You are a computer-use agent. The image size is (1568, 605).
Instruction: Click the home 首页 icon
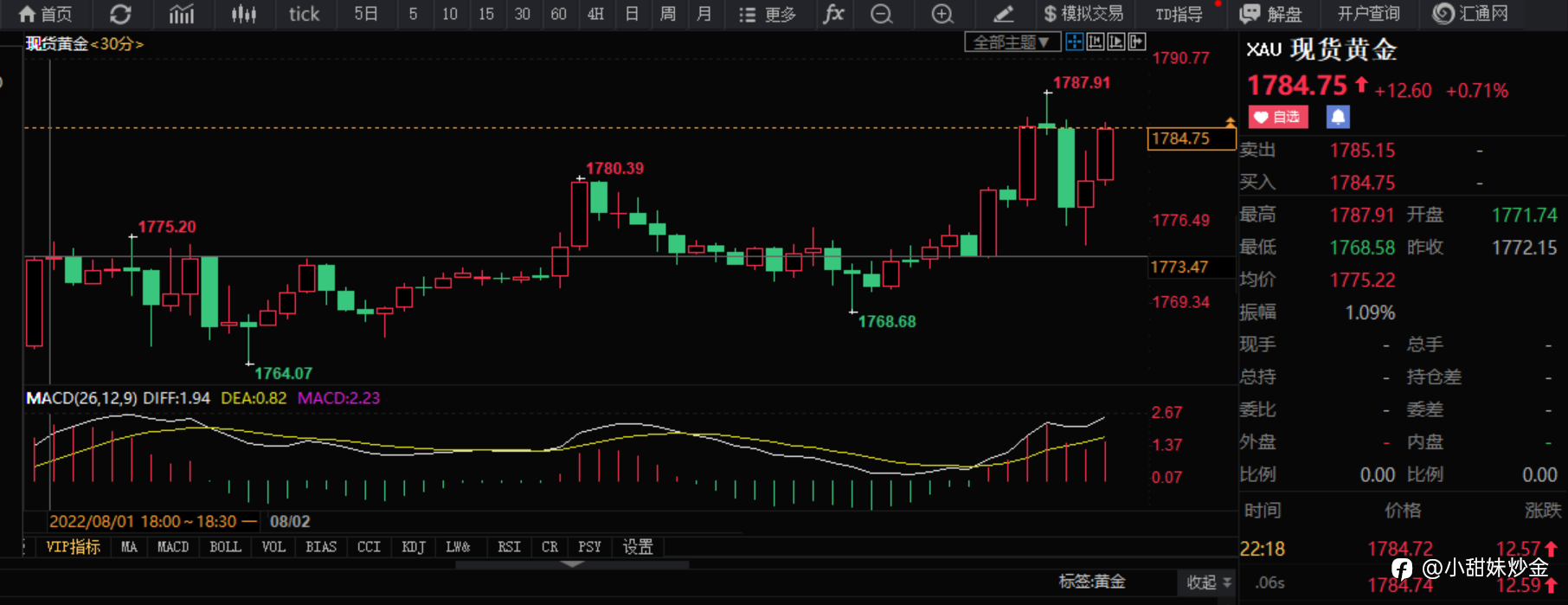[45, 14]
